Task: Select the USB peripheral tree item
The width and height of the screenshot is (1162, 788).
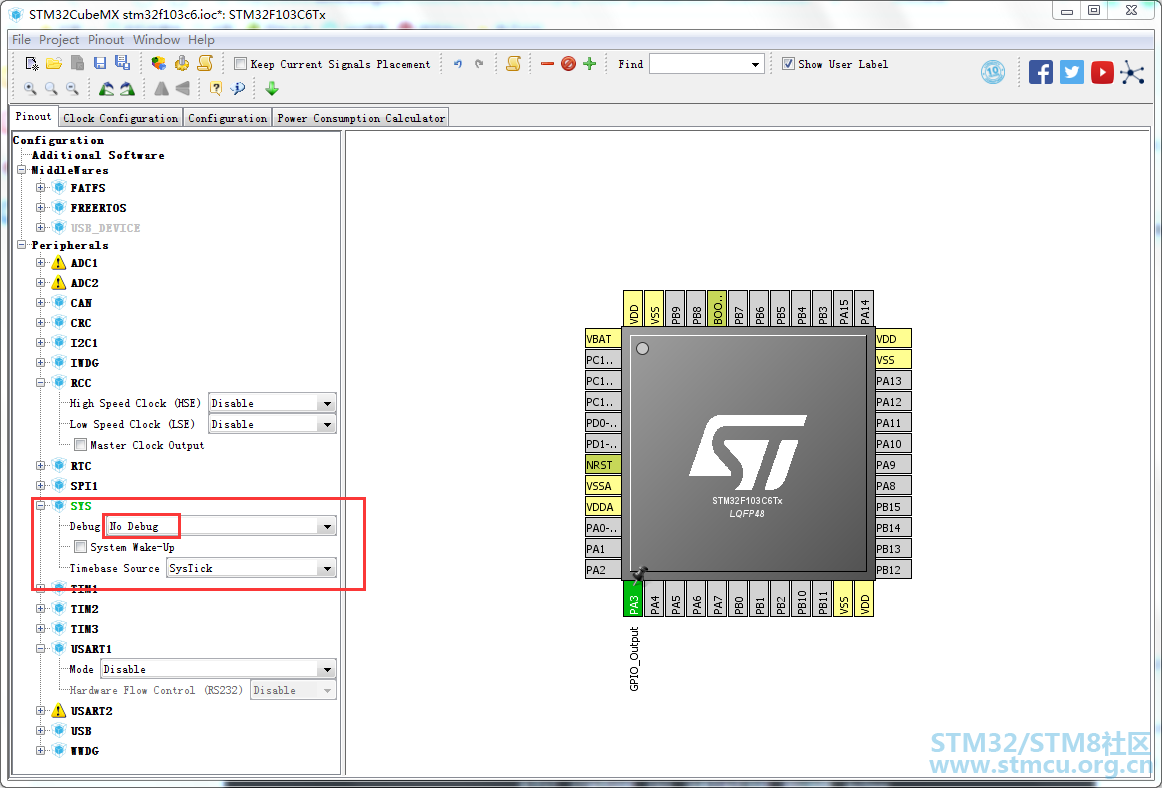Action: (x=81, y=731)
